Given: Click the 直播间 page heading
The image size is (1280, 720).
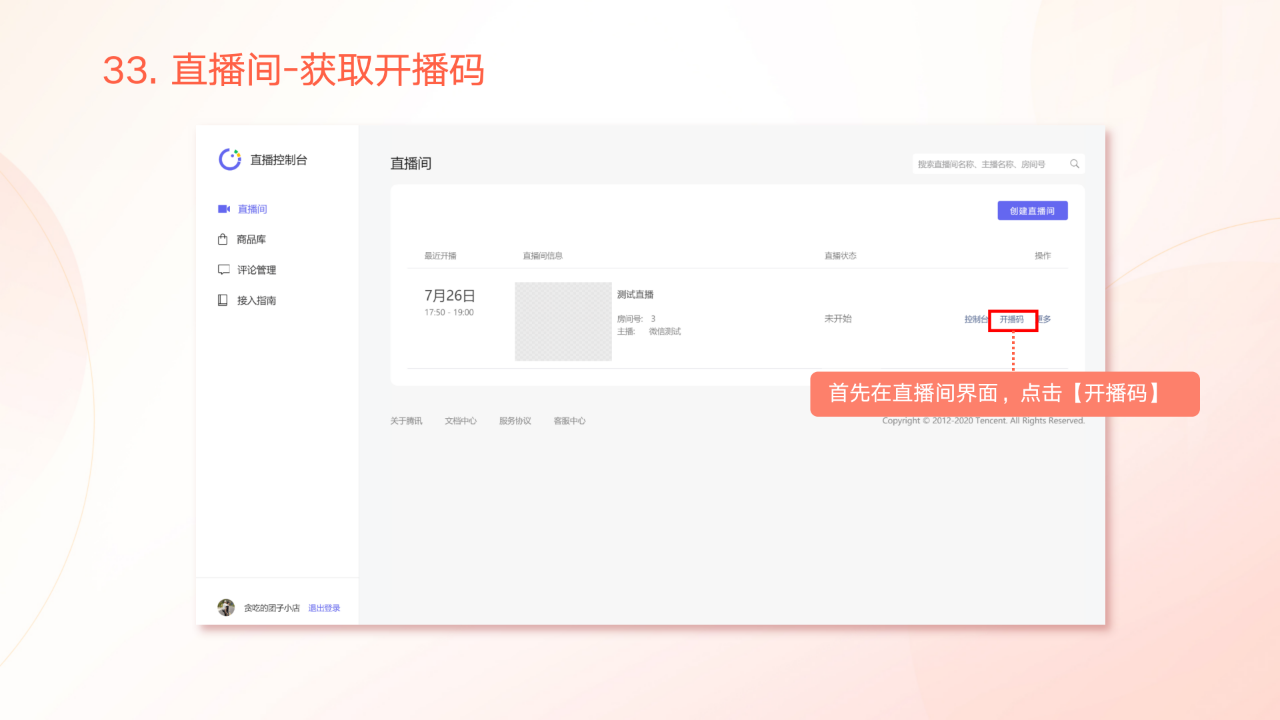Looking at the screenshot, I should point(411,164).
